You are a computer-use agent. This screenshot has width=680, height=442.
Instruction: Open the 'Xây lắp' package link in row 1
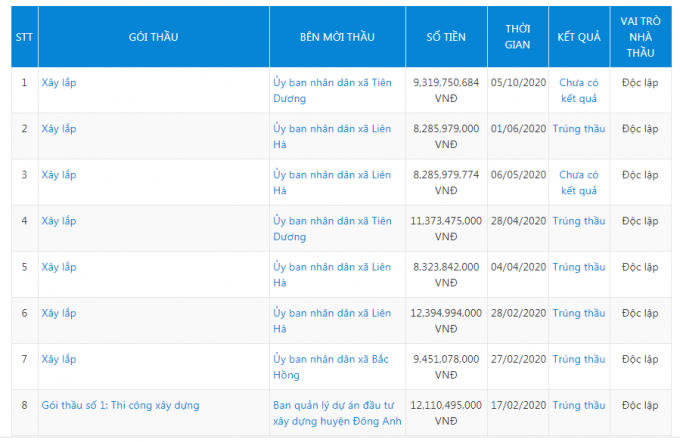tap(59, 83)
